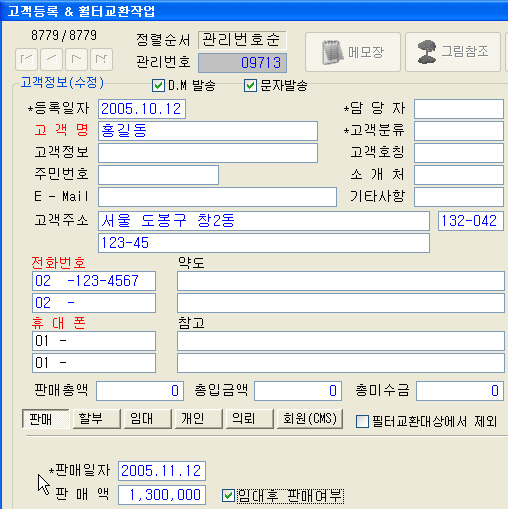Click the 고객명 field containing 홍길동

pyautogui.click(x=208, y=131)
